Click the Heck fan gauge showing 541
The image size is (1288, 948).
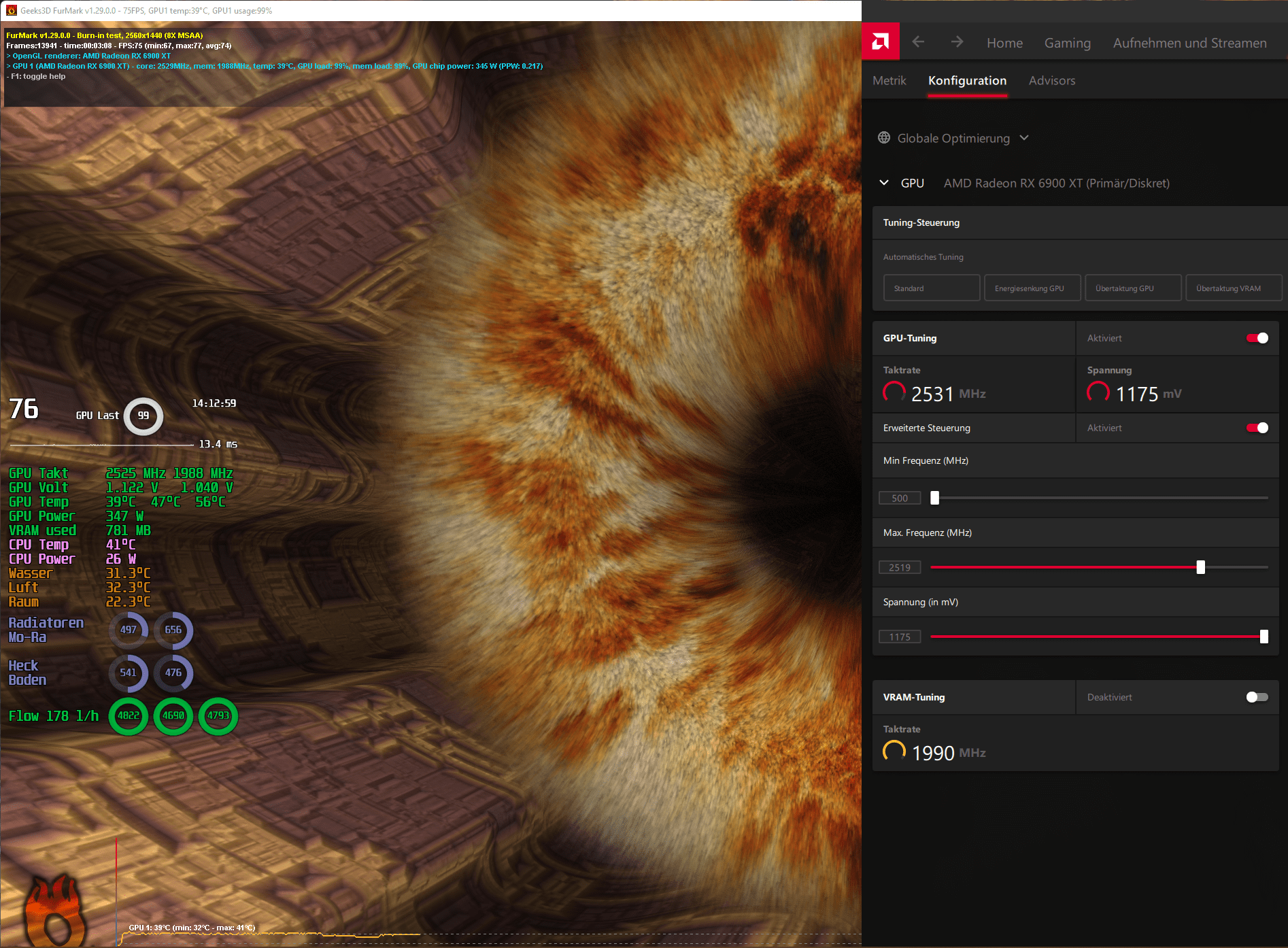[x=128, y=673]
